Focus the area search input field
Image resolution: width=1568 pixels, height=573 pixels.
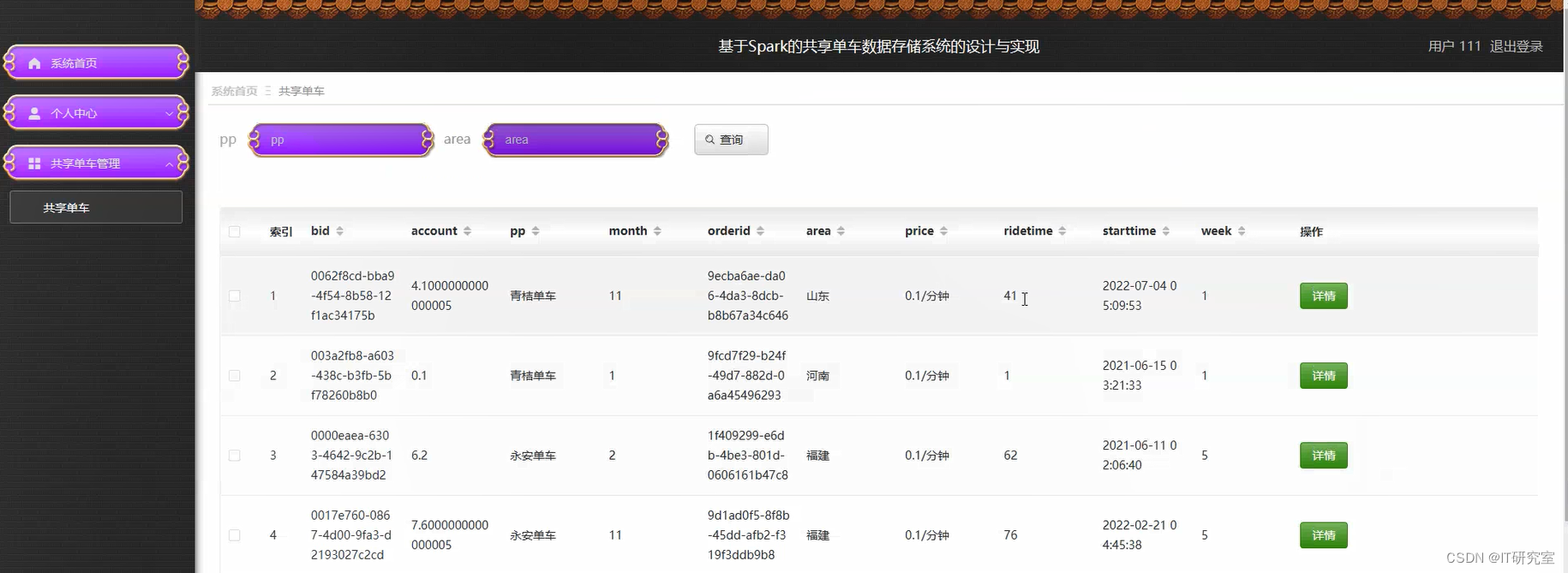[576, 140]
